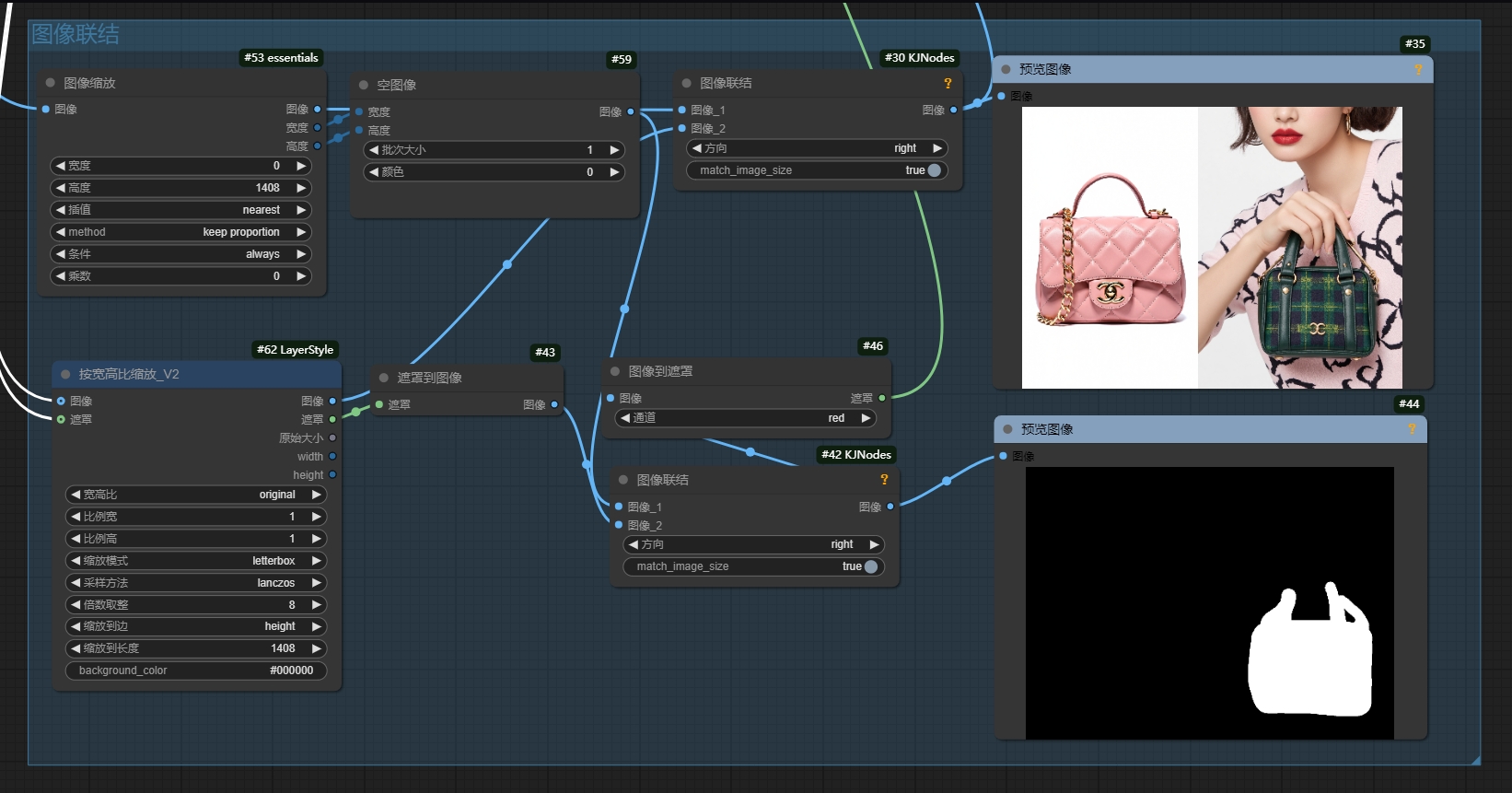Increase 宽度 value in 图像缩放 node
The height and width of the screenshot is (793, 1512).
[301, 166]
